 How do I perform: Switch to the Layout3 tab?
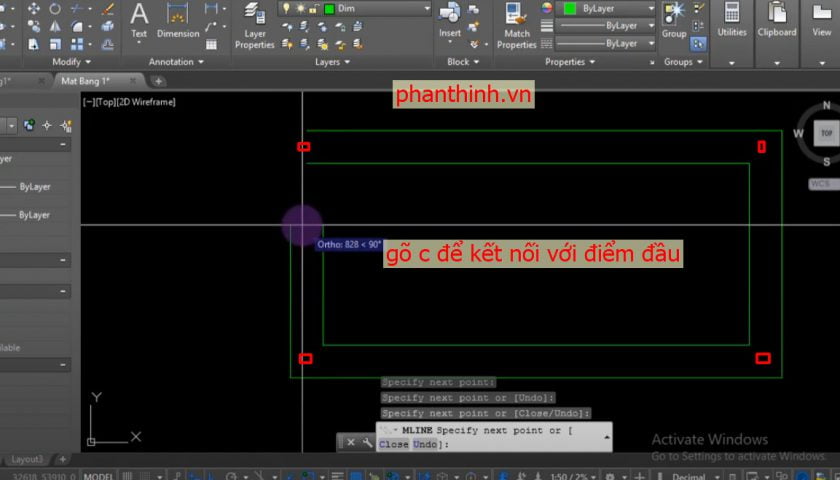point(27,459)
